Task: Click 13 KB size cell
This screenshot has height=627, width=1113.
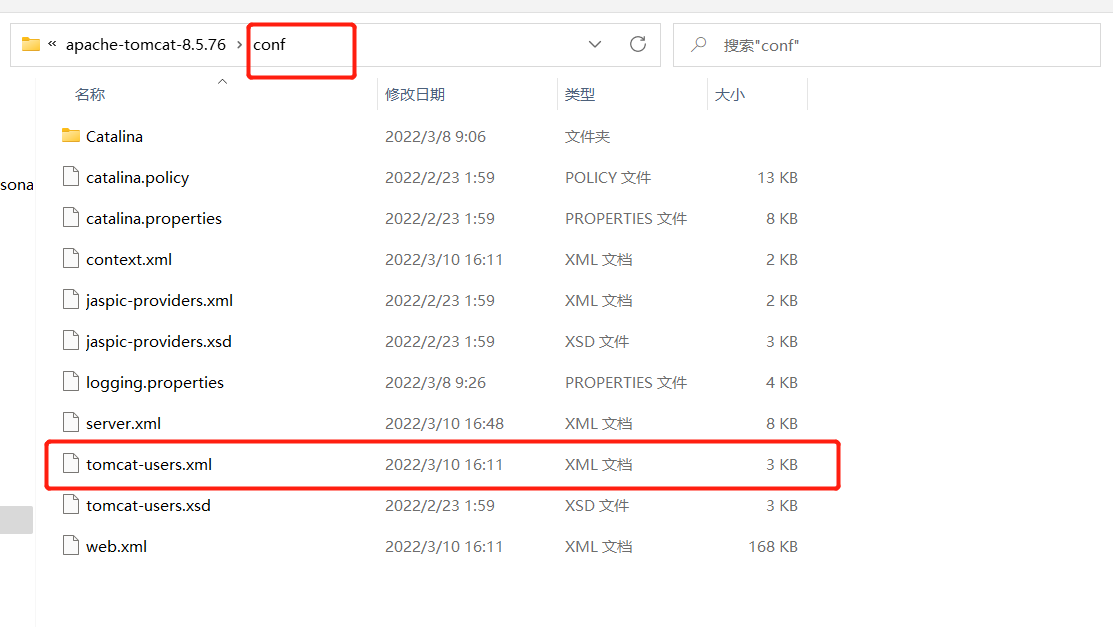Action: click(777, 178)
